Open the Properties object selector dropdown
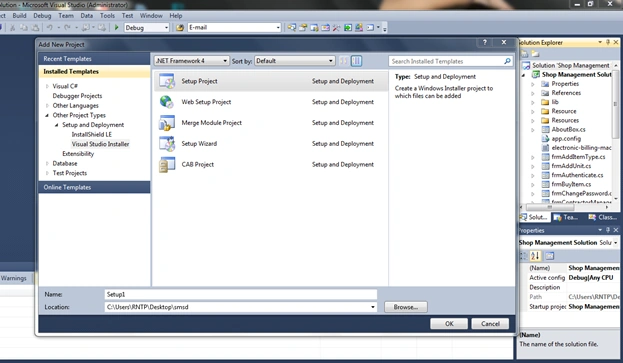Viewport: 623px width, 363px height. click(x=615, y=242)
